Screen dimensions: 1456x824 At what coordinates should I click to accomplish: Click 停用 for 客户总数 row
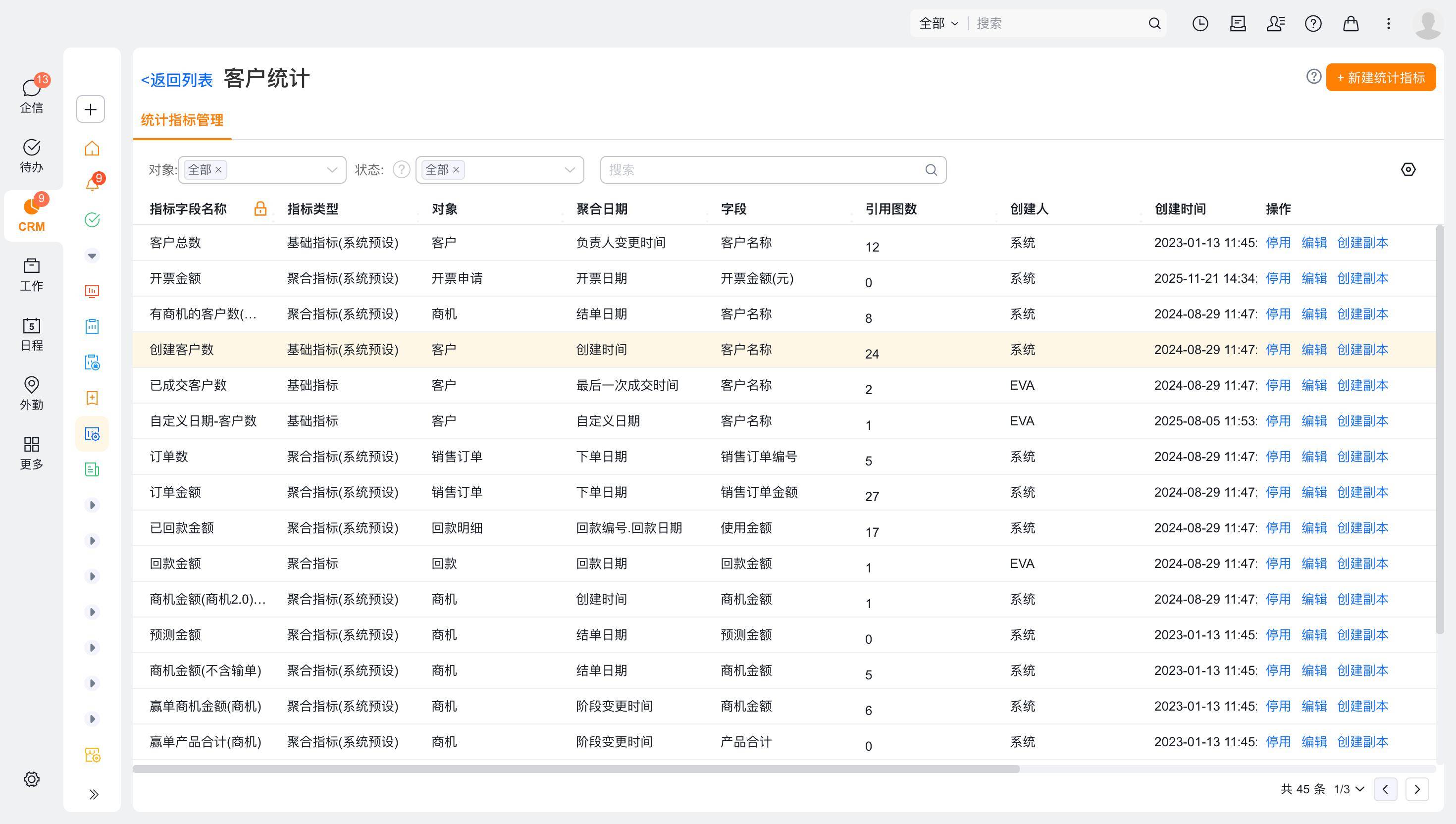pyautogui.click(x=1278, y=243)
